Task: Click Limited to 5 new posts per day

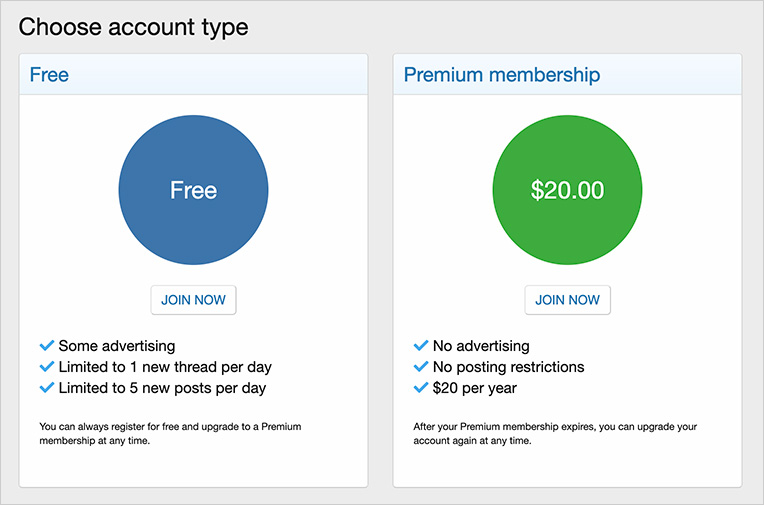Action: pos(162,388)
